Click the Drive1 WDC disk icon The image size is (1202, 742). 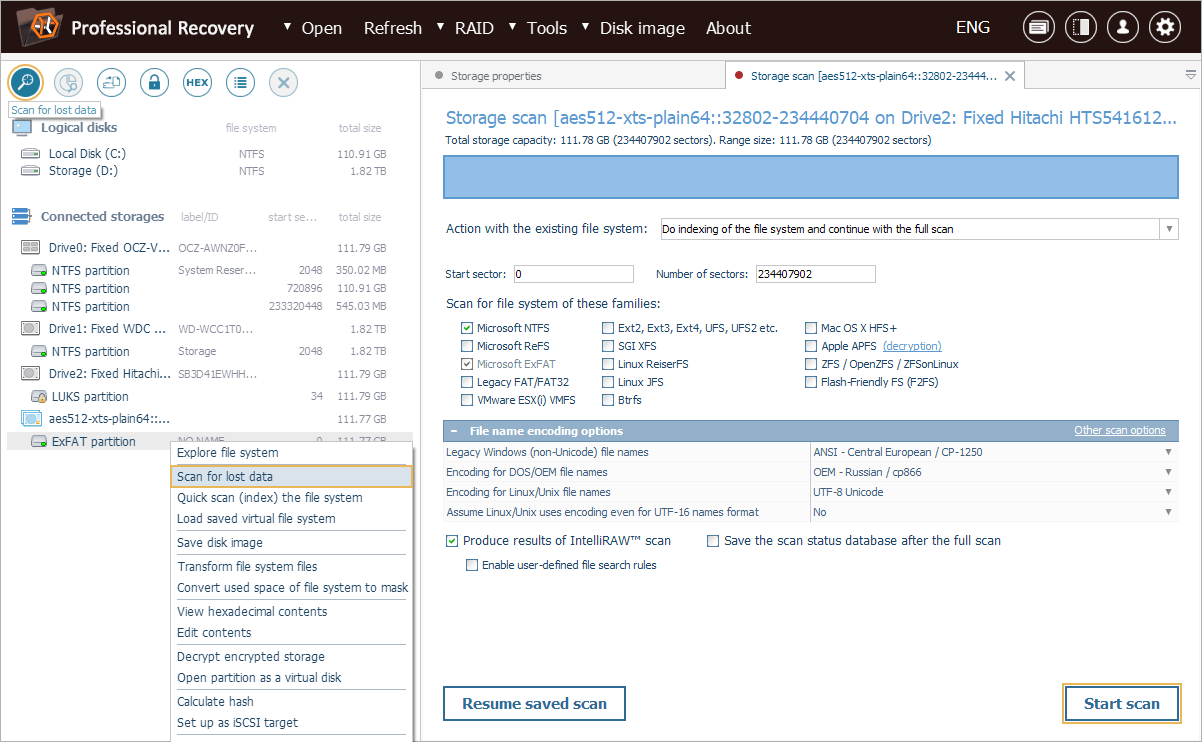pyautogui.click(x=31, y=328)
